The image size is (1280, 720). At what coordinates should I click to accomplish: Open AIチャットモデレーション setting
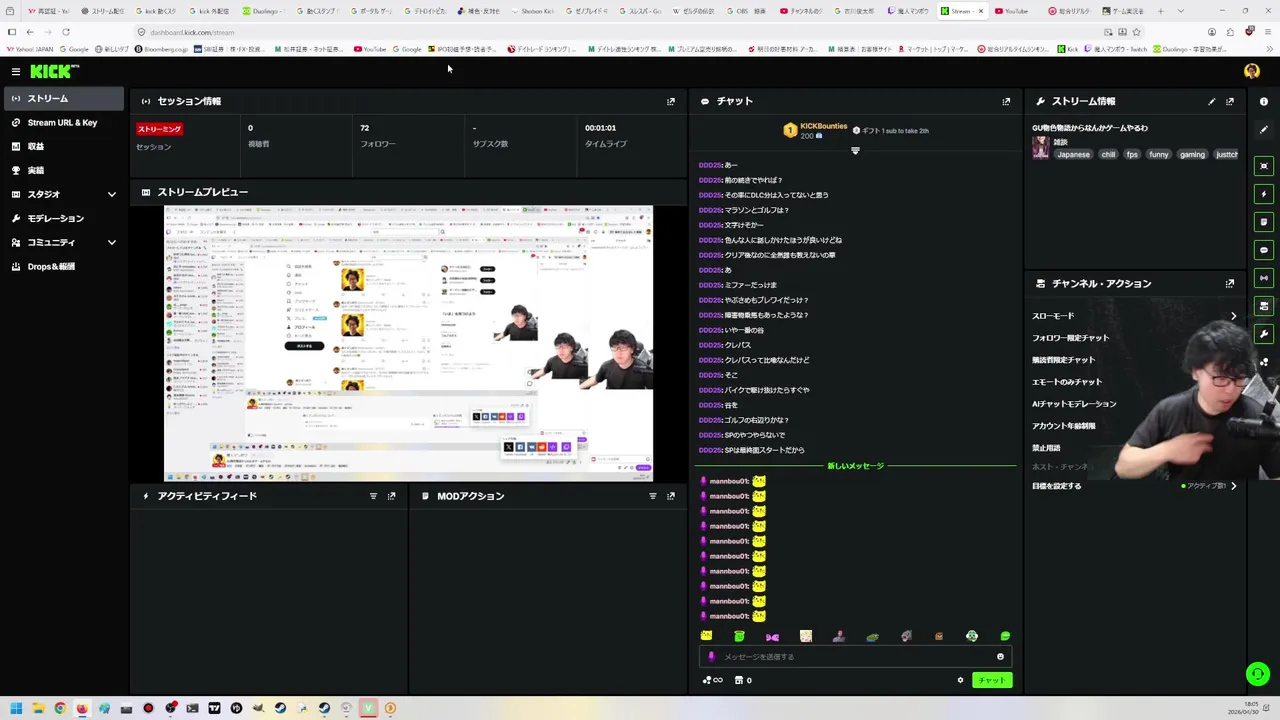point(1074,404)
